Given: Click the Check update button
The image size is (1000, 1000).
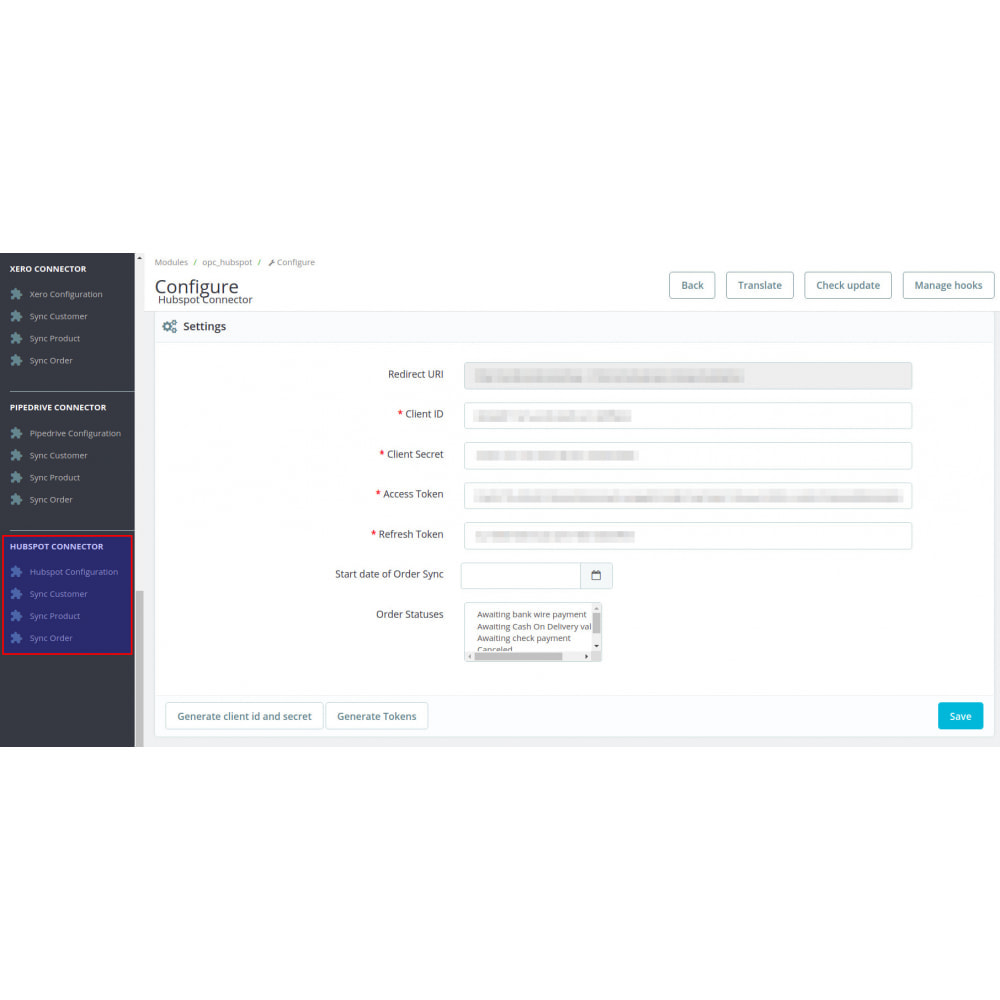Looking at the screenshot, I should 848,285.
